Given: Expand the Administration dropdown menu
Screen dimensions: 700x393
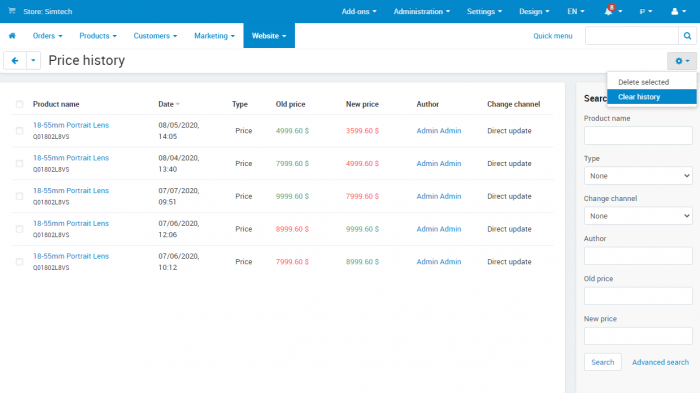Looking at the screenshot, I should [x=421, y=12].
